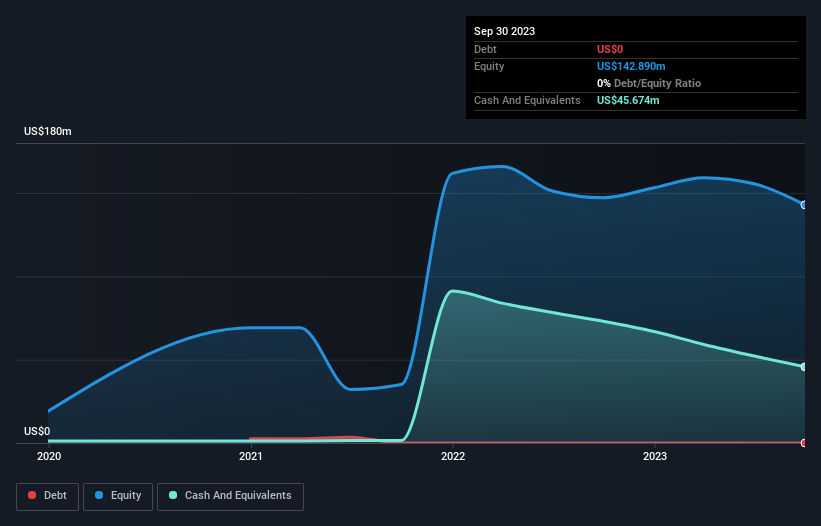The image size is (821, 526).
Task: Toggle the Equity legend button
Action: [x=118, y=496]
